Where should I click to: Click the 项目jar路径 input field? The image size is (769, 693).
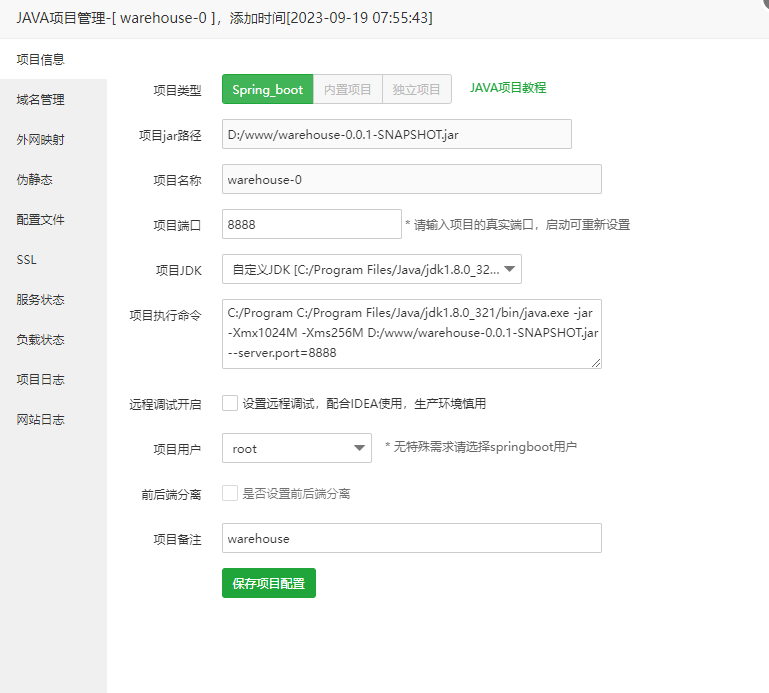397,134
